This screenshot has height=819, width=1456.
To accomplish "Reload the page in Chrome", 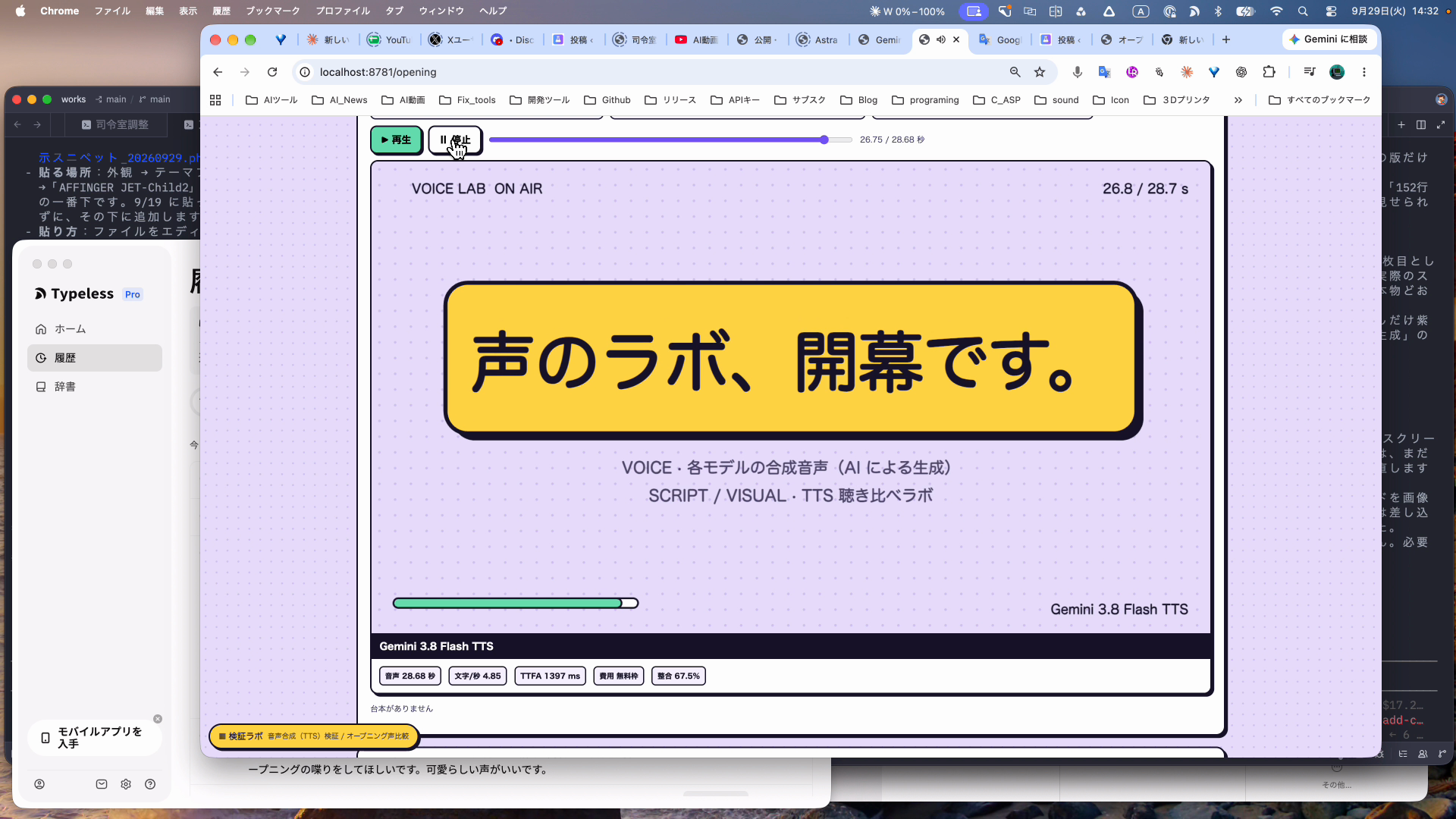I will click(x=272, y=72).
